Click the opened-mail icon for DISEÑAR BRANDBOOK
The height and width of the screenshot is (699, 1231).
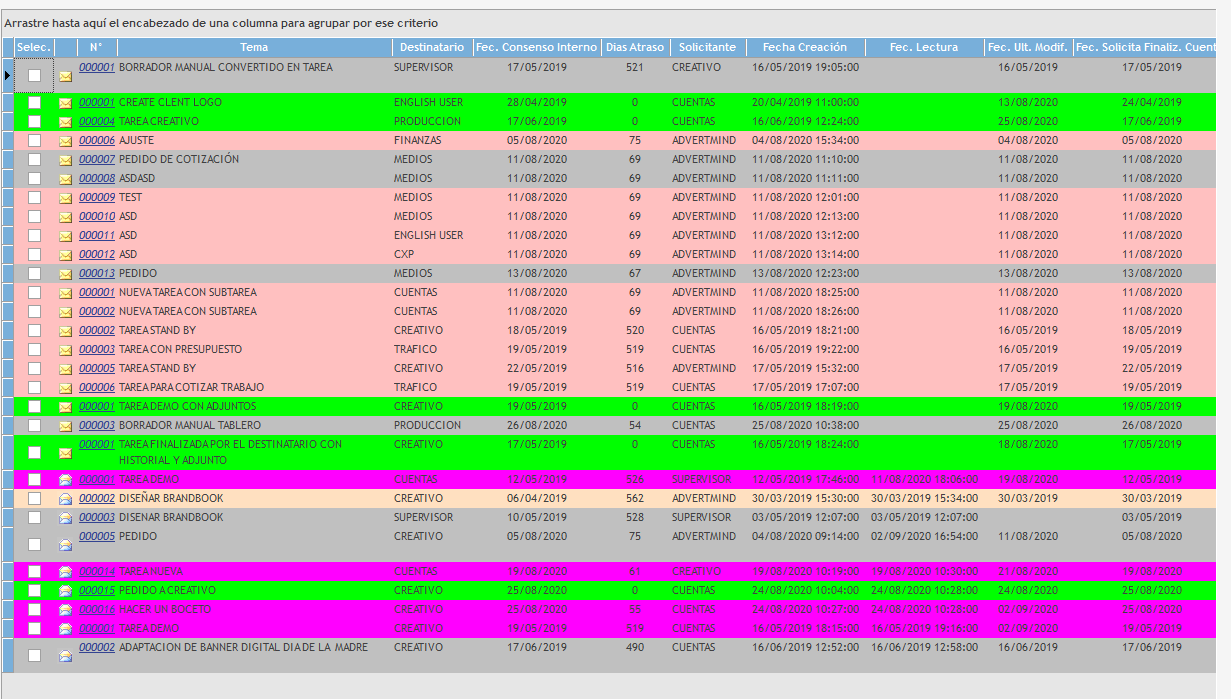point(66,499)
